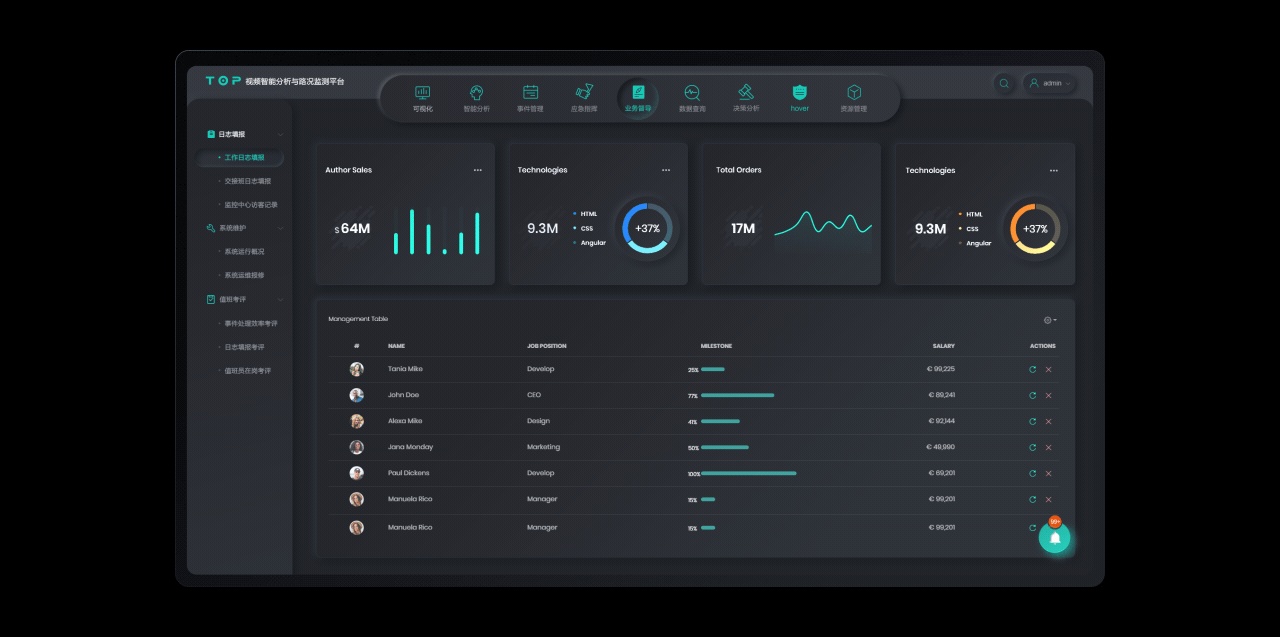Sort table by SALARY column header
The image size is (1280, 637).
tap(944, 346)
